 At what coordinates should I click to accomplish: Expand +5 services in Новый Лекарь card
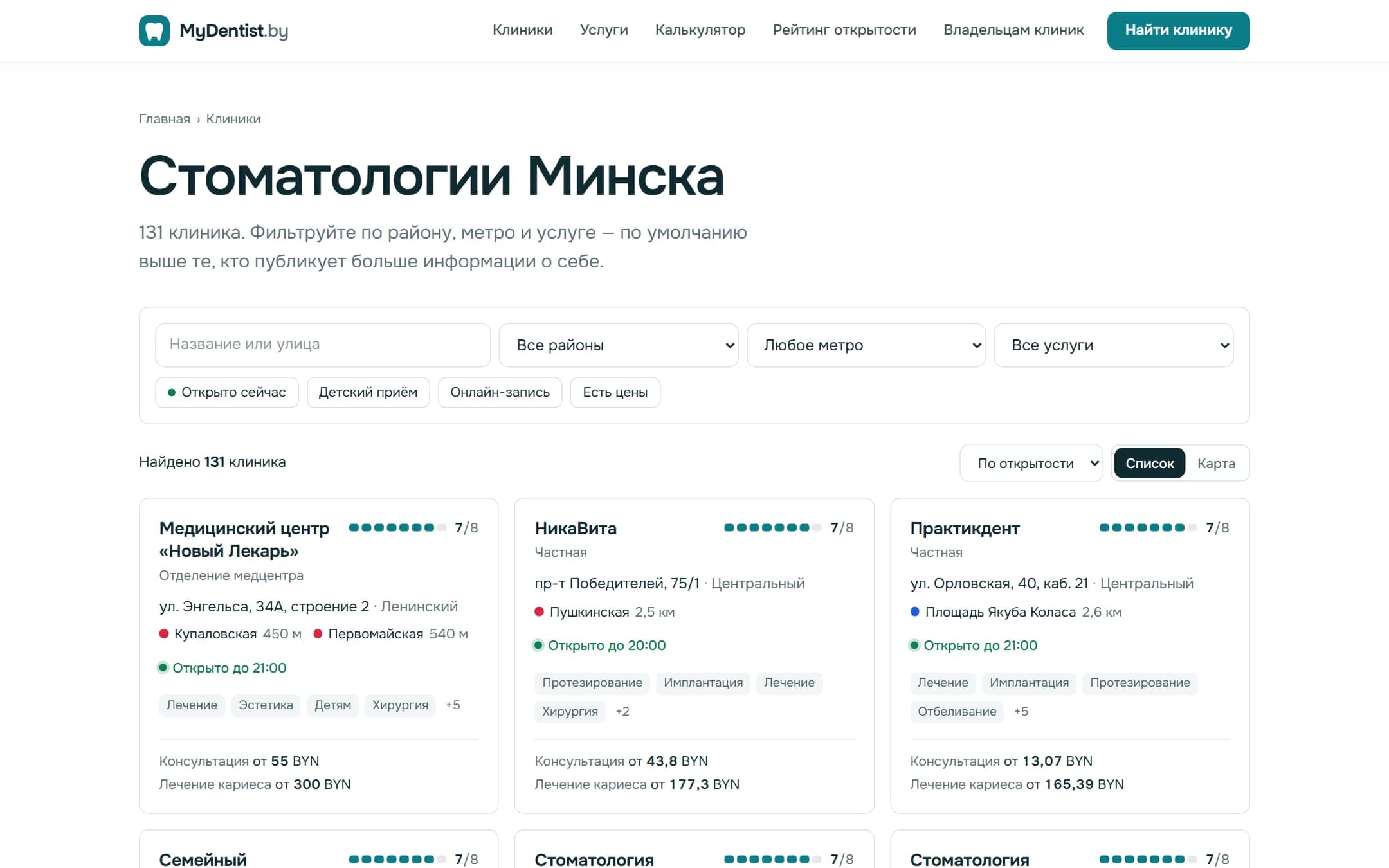coord(453,705)
